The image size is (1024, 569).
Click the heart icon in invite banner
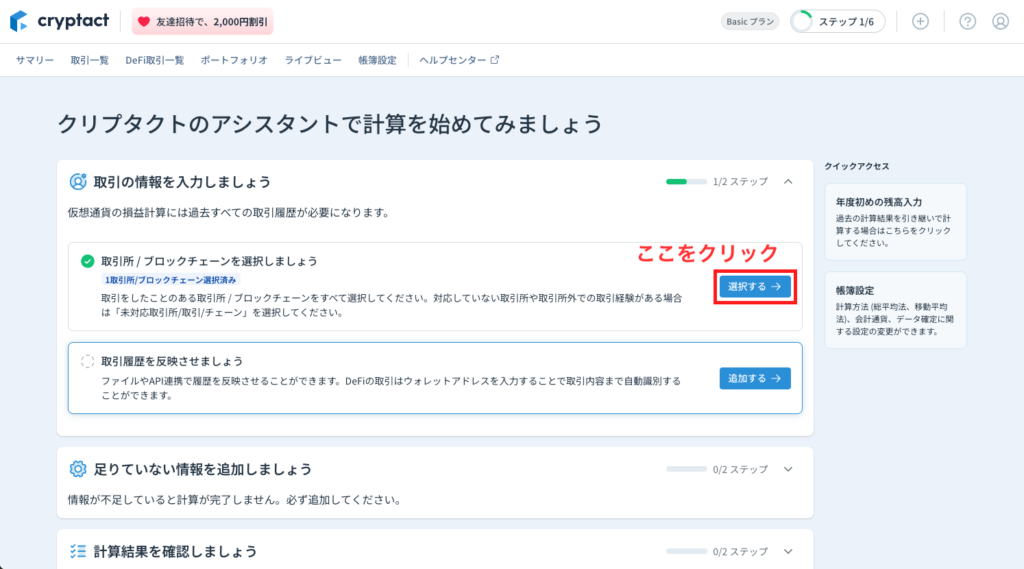(x=144, y=22)
